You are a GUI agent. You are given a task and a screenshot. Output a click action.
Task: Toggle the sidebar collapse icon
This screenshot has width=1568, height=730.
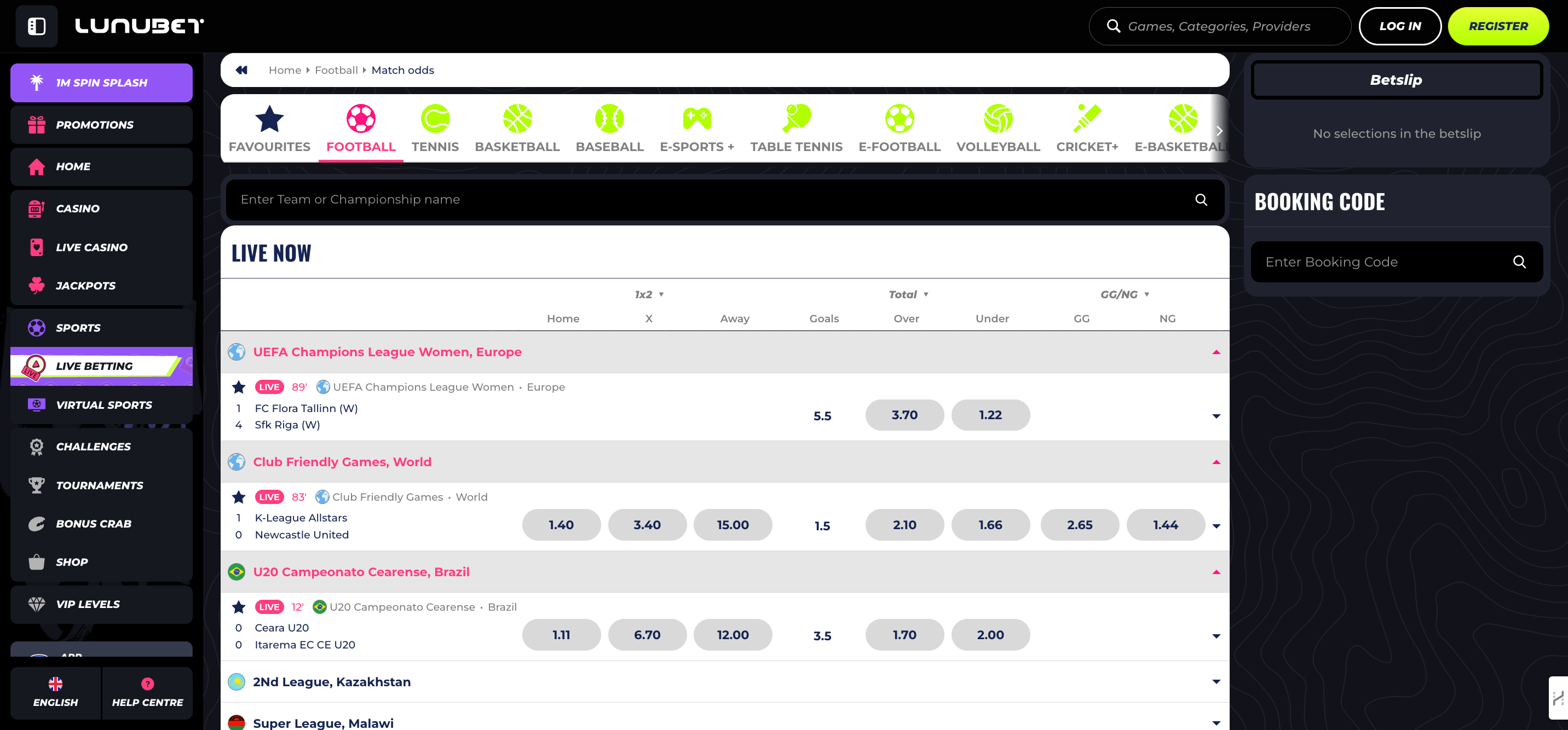click(37, 26)
